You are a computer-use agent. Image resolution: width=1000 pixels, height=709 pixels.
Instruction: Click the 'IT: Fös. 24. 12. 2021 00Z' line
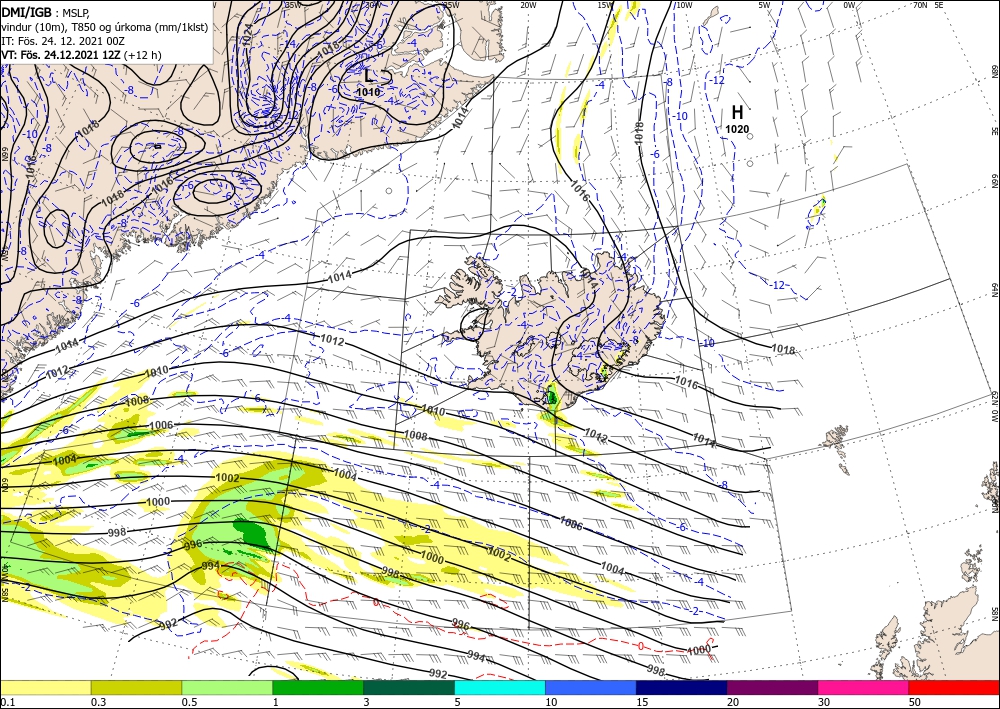tap(62, 41)
